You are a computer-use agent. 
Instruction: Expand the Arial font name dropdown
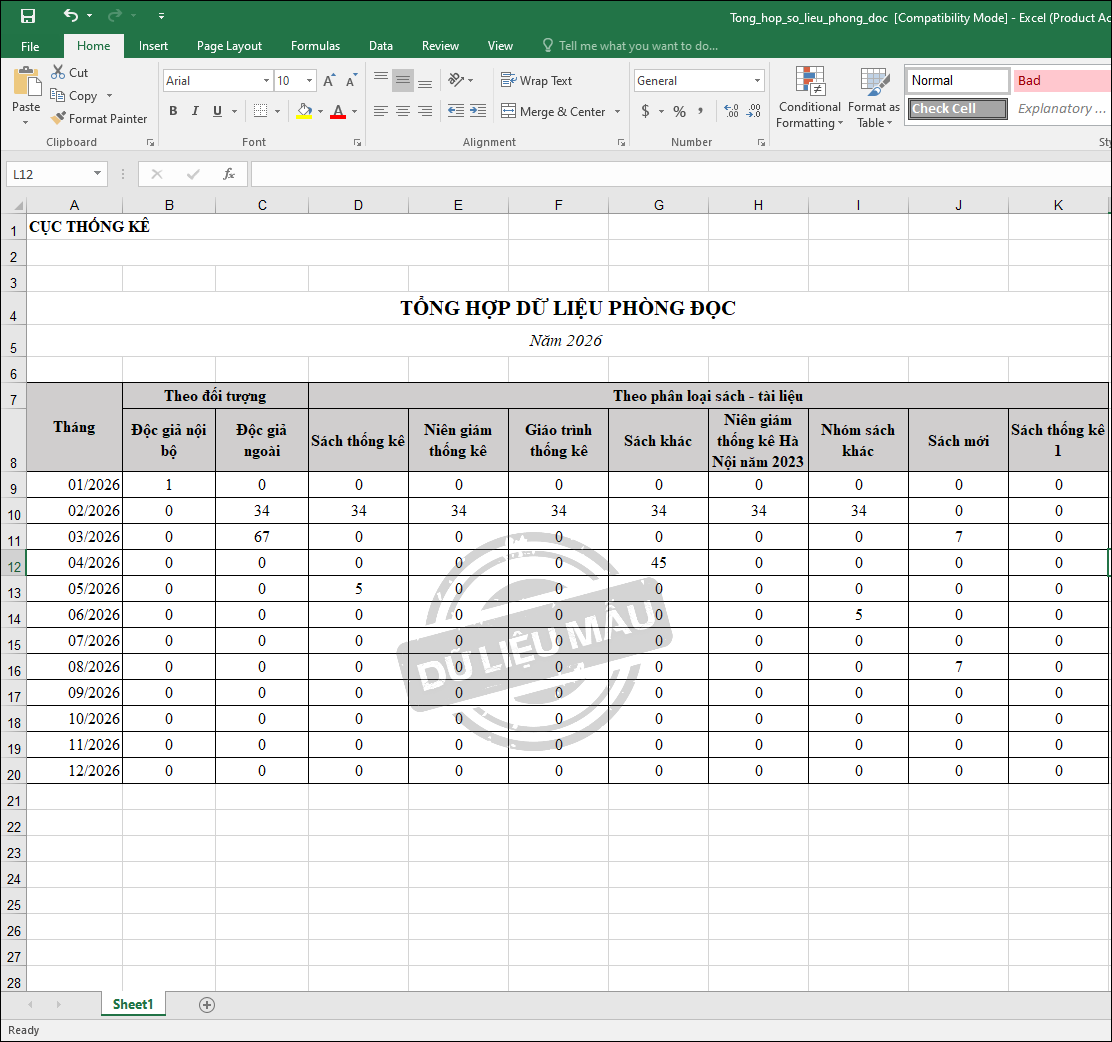coord(266,81)
